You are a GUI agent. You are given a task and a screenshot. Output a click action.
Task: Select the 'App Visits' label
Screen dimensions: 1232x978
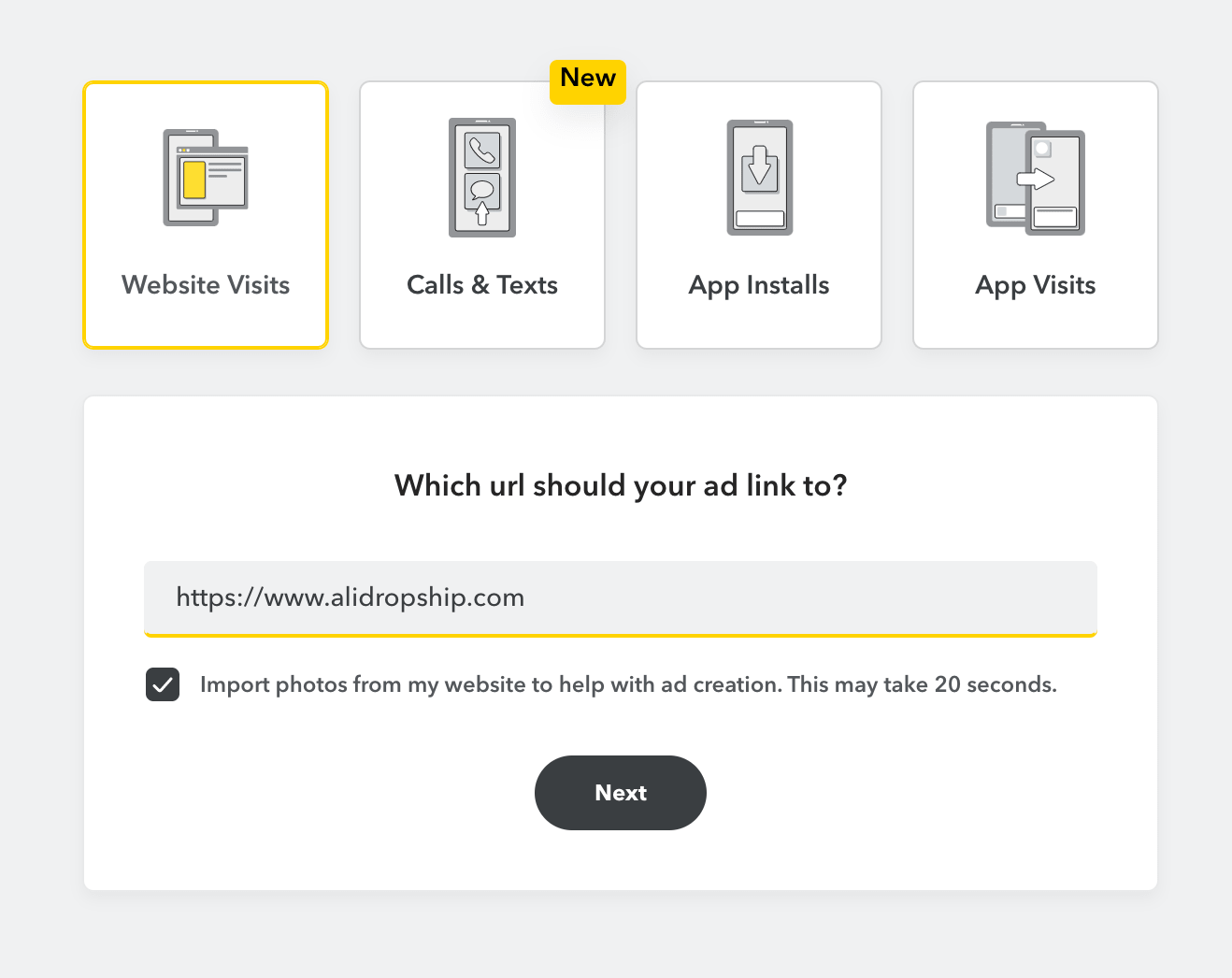click(x=1036, y=285)
